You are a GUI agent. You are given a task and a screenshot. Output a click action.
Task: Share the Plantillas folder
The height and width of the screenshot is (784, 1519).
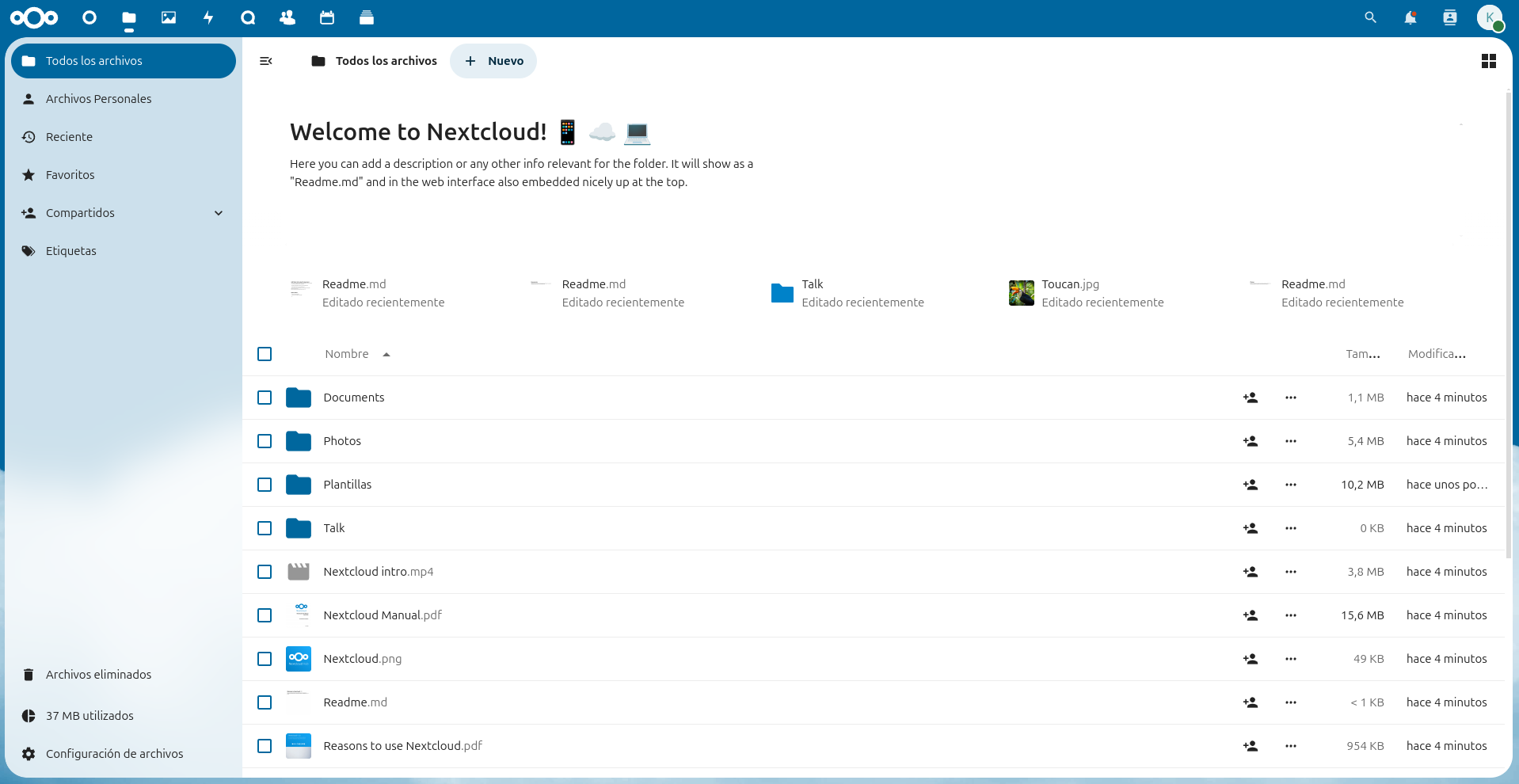click(x=1251, y=485)
